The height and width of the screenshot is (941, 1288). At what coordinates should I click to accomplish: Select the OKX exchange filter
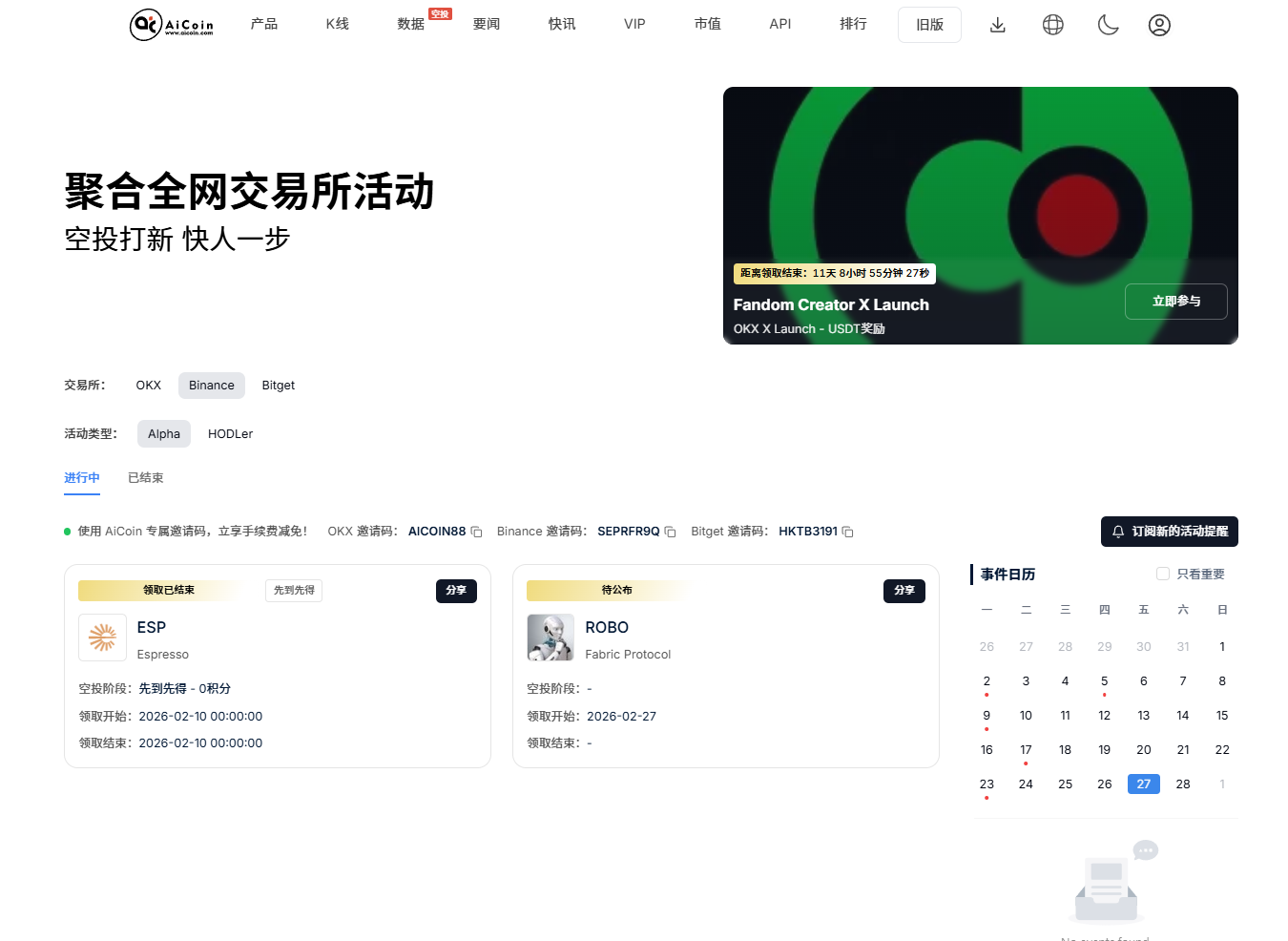click(148, 385)
